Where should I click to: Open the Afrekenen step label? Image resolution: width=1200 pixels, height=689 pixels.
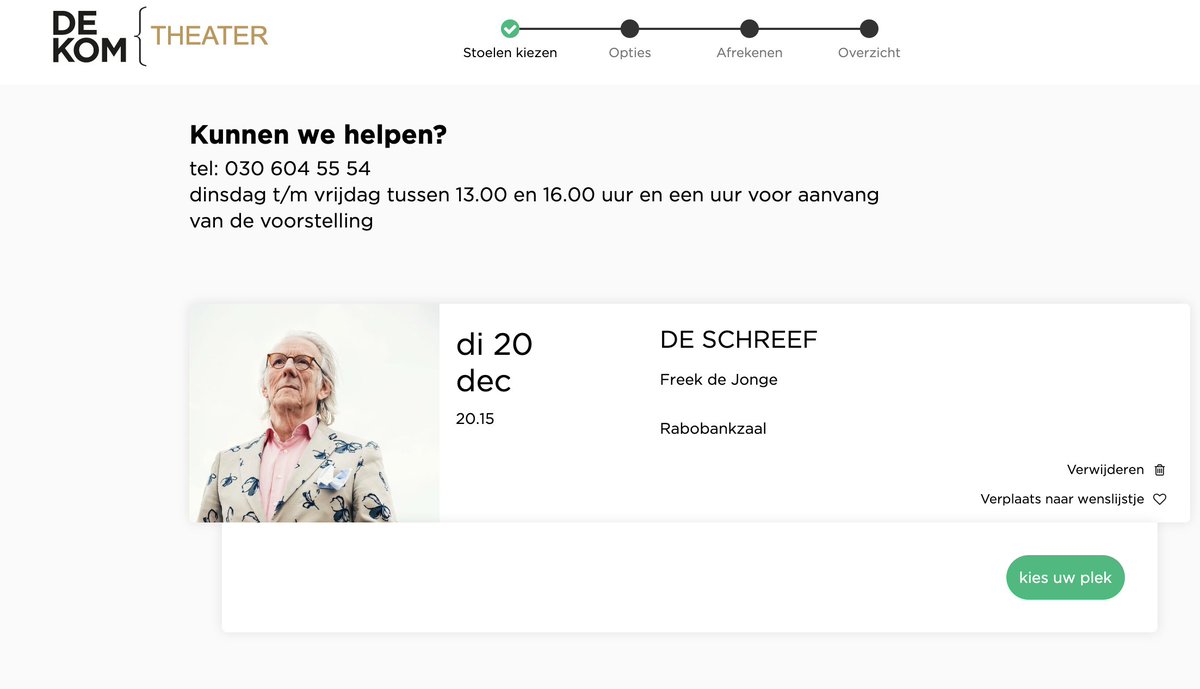(749, 53)
